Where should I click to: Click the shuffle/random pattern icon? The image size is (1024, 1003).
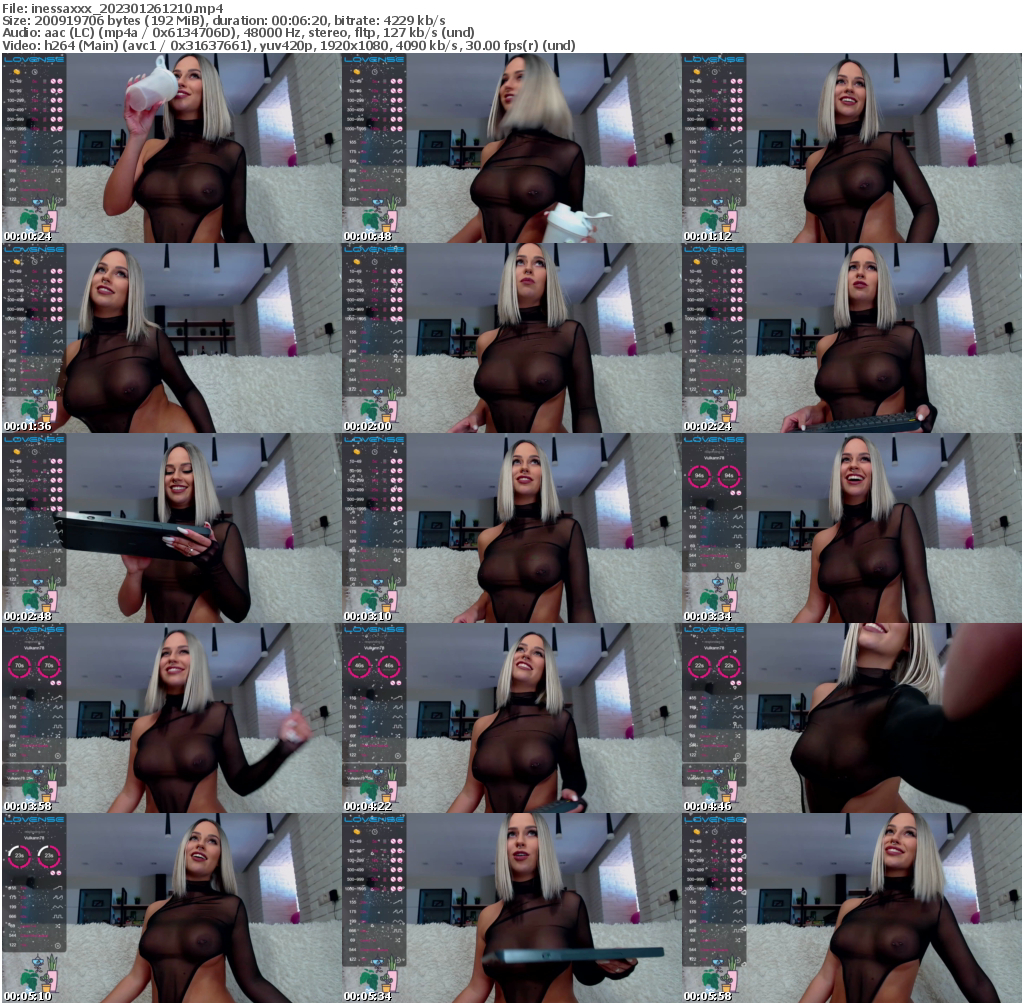57,180
